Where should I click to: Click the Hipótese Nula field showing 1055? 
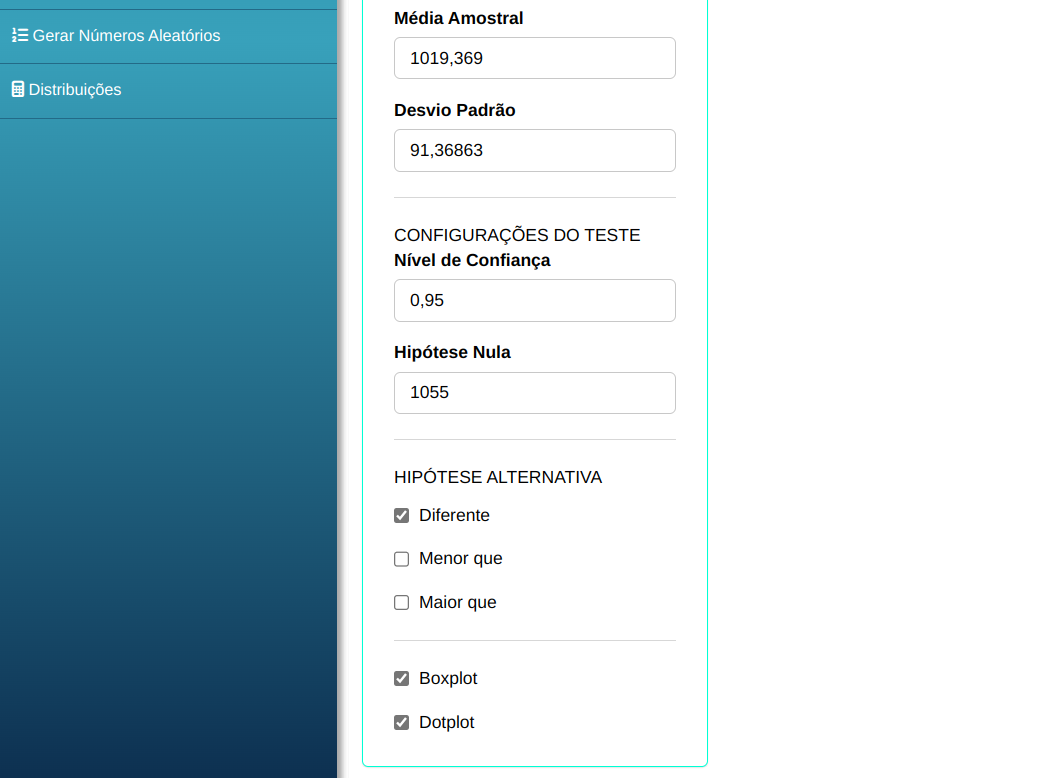pyautogui.click(x=534, y=393)
